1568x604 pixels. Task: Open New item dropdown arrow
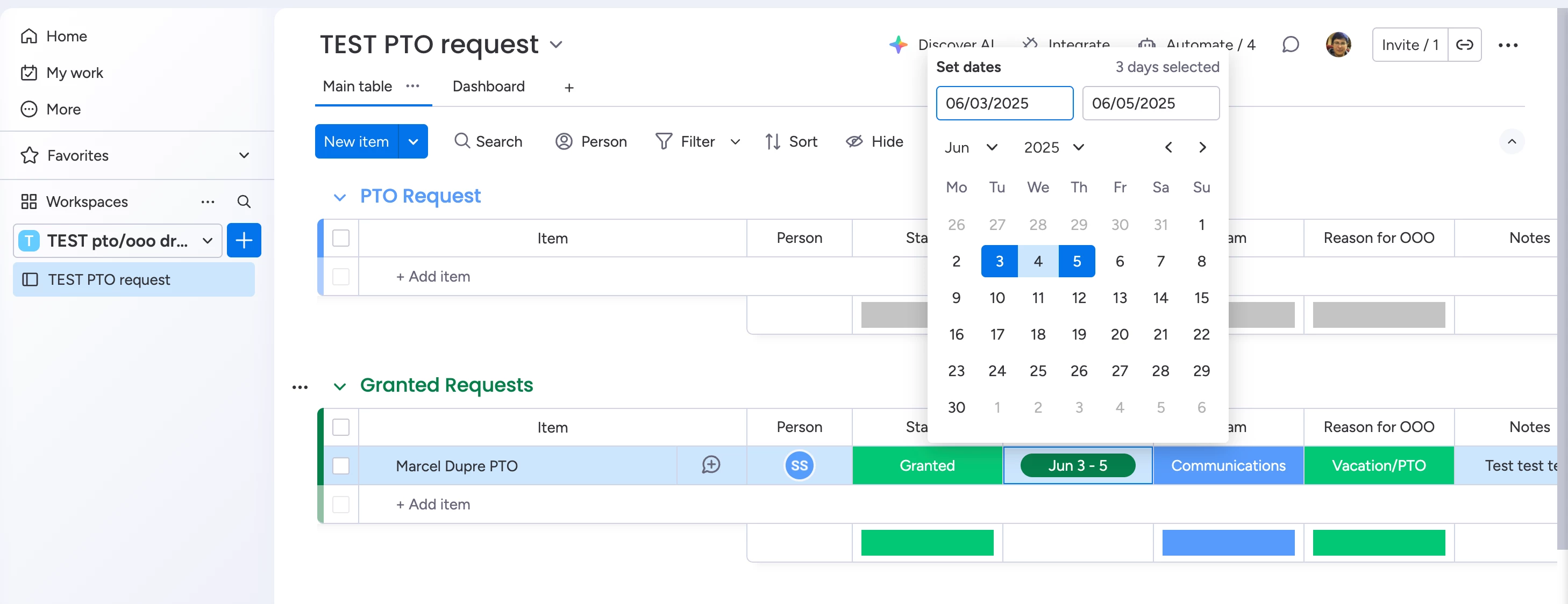pos(414,141)
